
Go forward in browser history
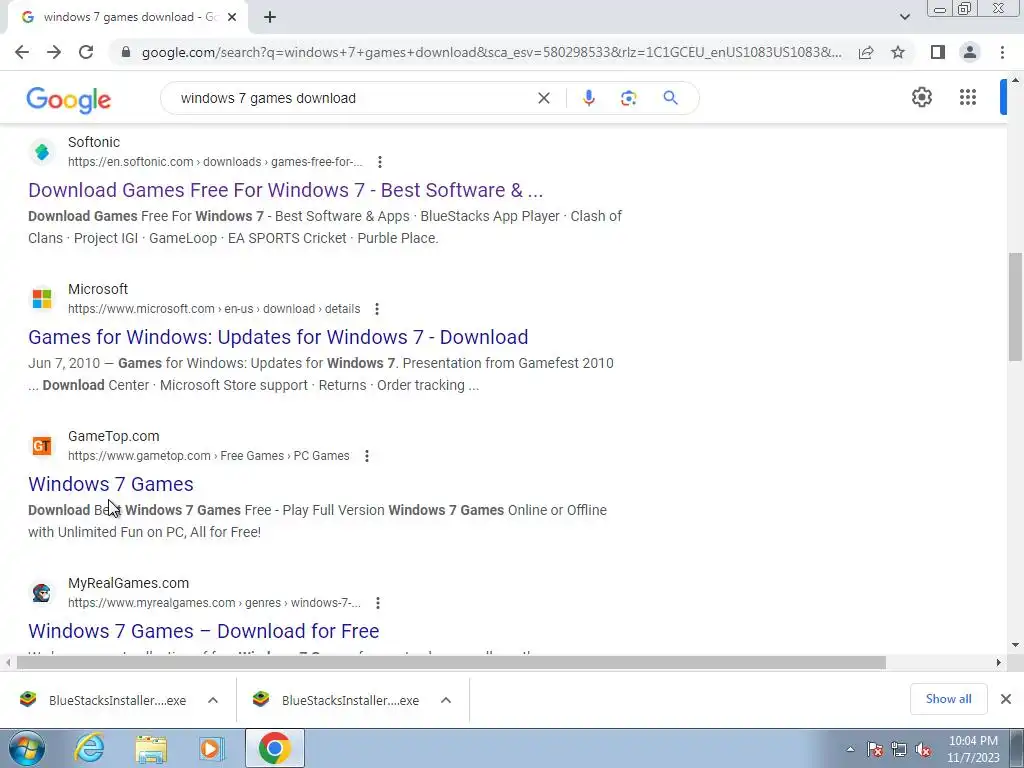[54, 52]
